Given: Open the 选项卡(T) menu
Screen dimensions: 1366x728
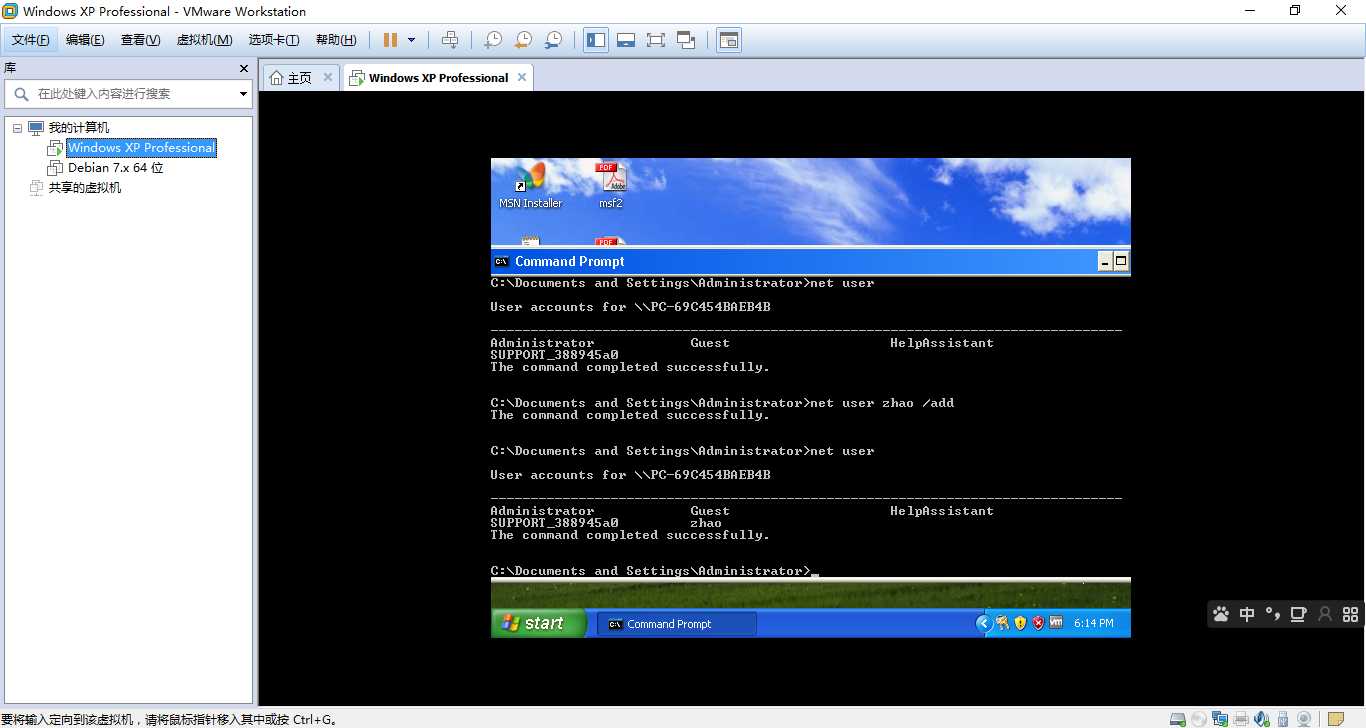Looking at the screenshot, I should (x=274, y=40).
